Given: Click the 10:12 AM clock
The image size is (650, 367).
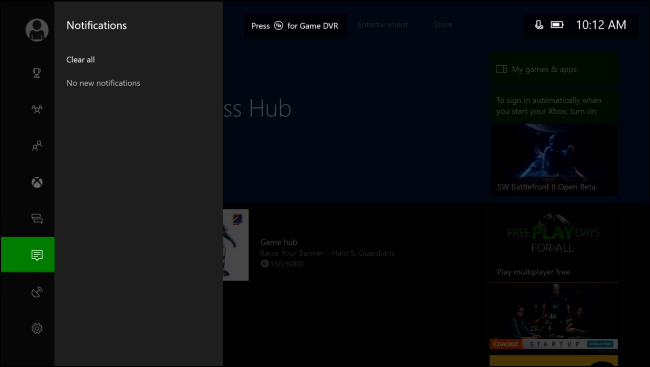Looking at the screenshot, I should click(x=601, y=25).
